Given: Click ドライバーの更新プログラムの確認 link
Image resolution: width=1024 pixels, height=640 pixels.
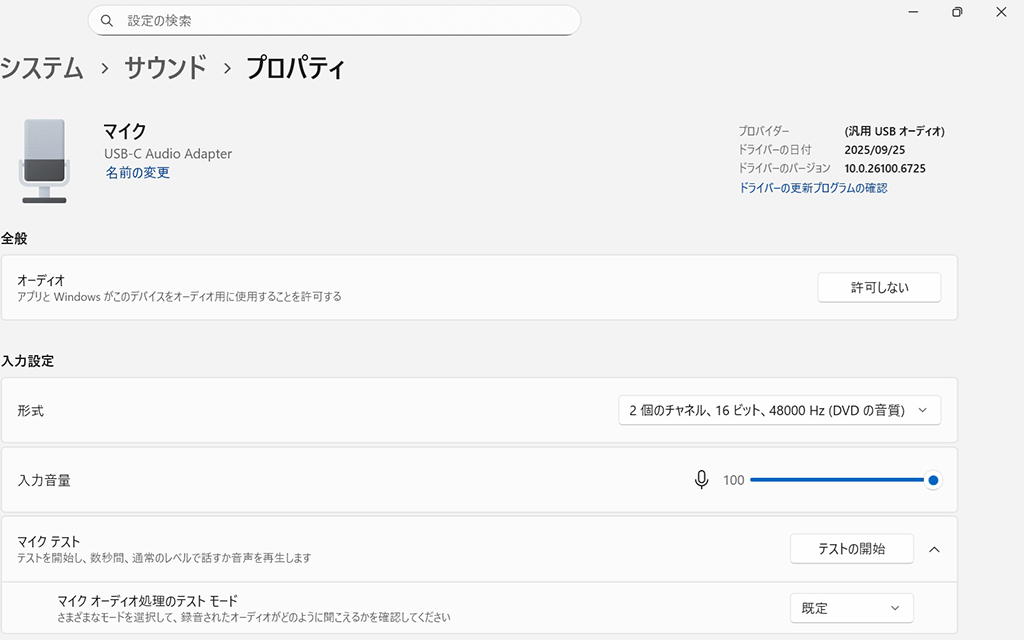Looking at the screenshot, I should pyautogui.click(x=812, y=188).
